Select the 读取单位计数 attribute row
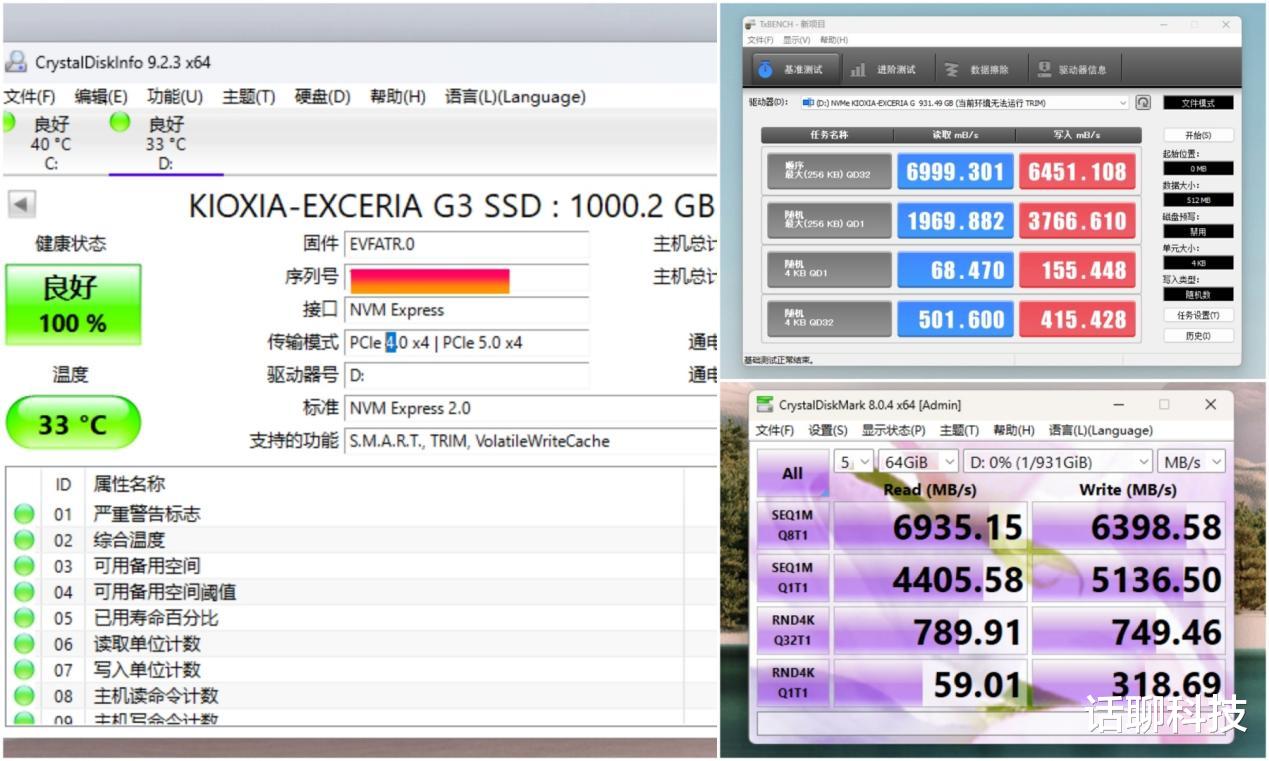The image size is (1269, 761). pyautogui.click(x=362, y=644)
